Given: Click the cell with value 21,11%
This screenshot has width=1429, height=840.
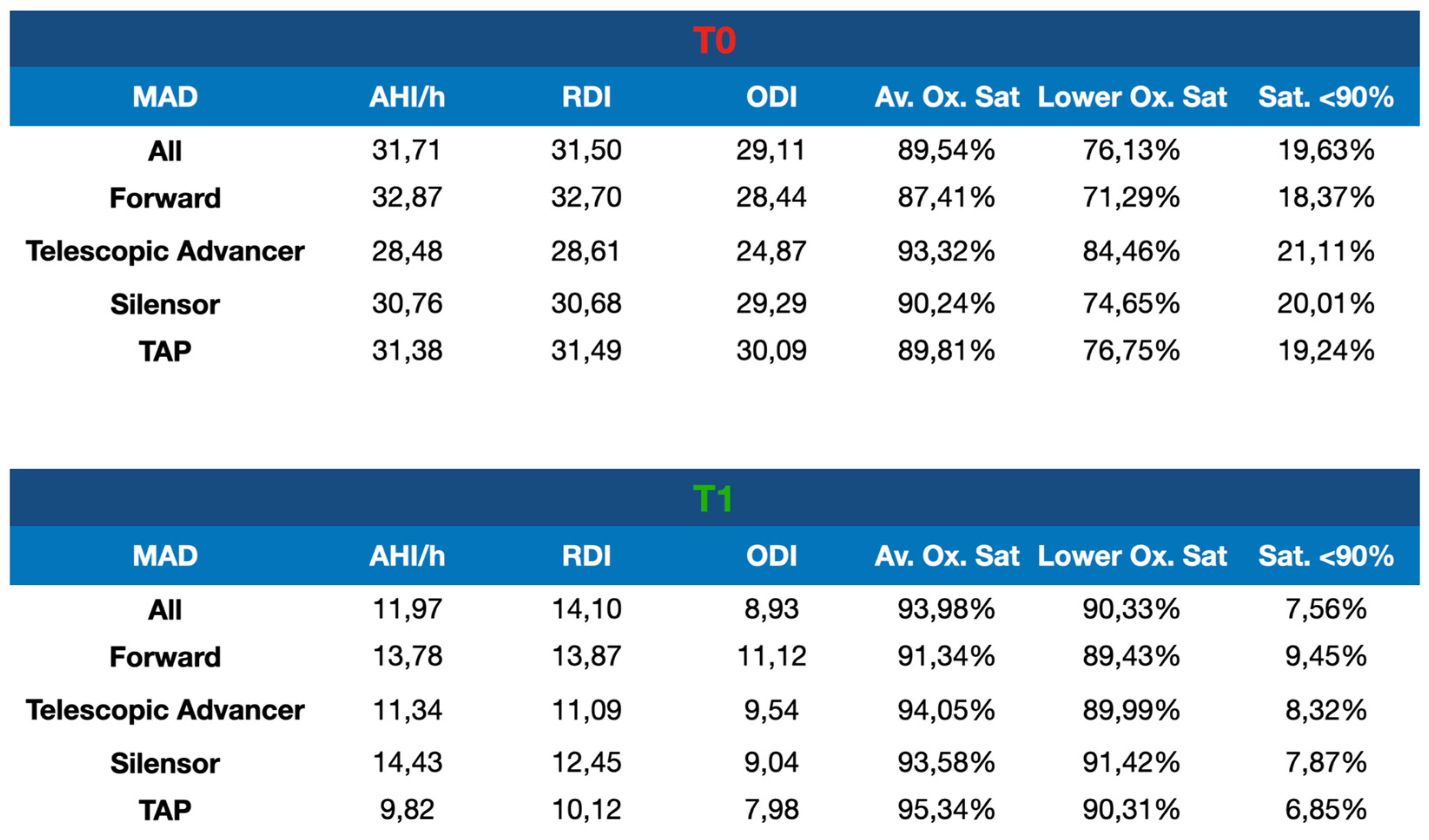Looking at the screenshot, I should [1326, 251].
